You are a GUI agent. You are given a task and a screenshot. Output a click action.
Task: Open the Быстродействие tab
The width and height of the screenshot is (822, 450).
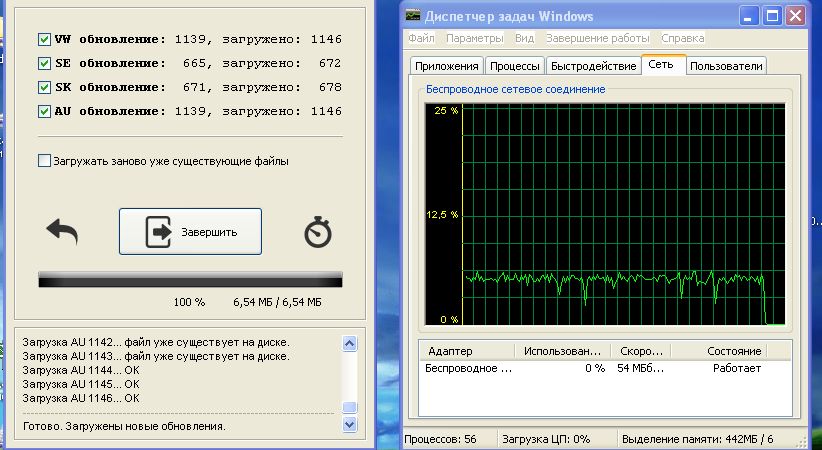[593, 66]
